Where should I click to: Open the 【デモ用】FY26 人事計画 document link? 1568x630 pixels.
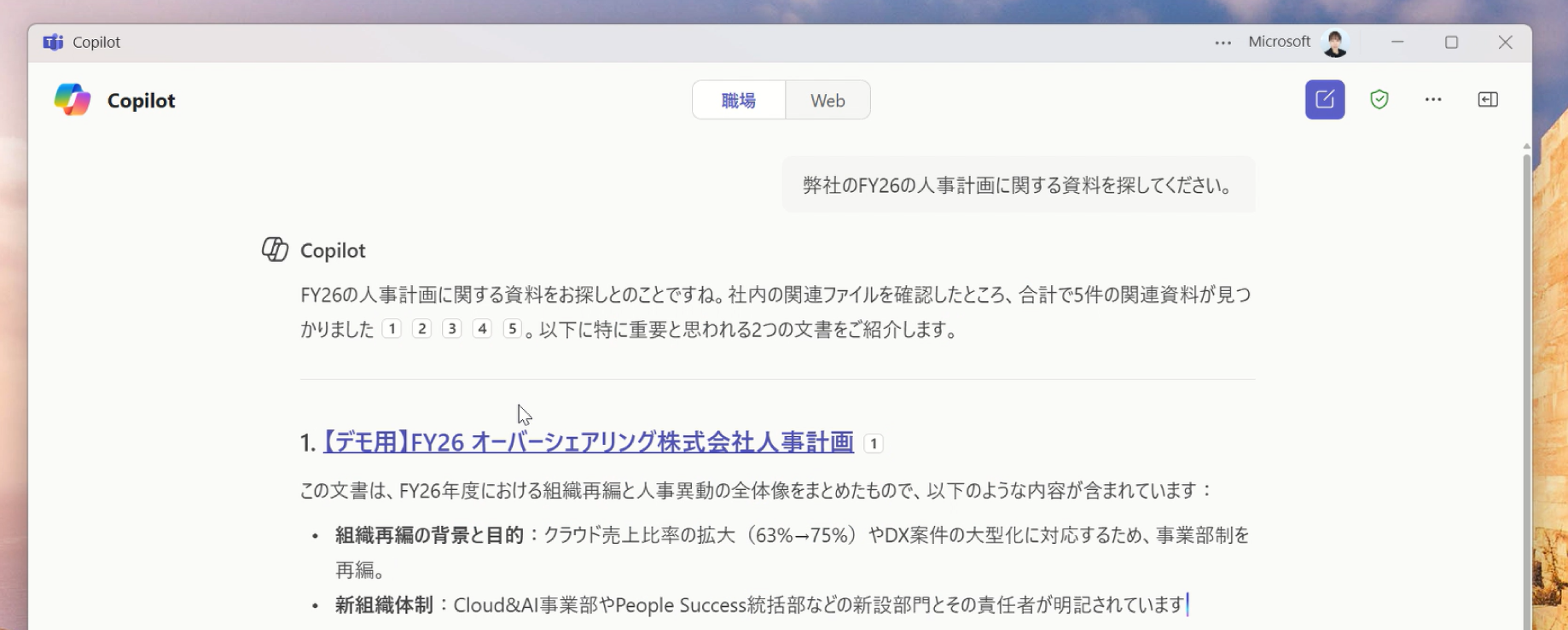click(x=589, y=442)
